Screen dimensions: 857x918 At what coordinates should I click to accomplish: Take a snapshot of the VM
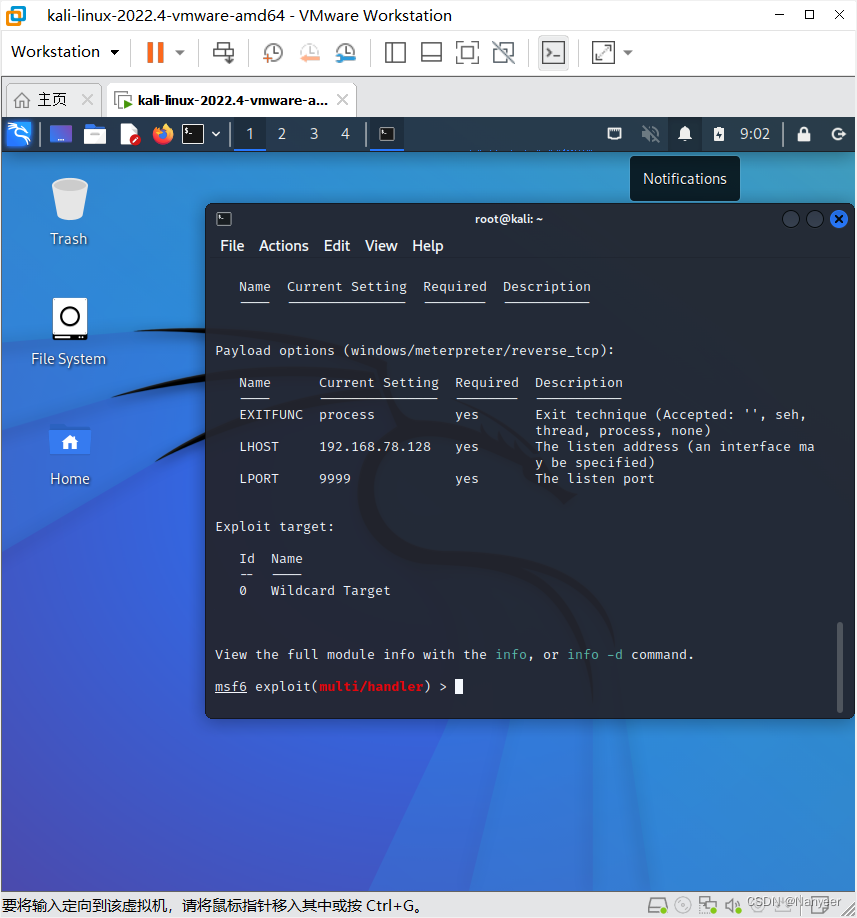pyautogui.click(x=272, y=52)
